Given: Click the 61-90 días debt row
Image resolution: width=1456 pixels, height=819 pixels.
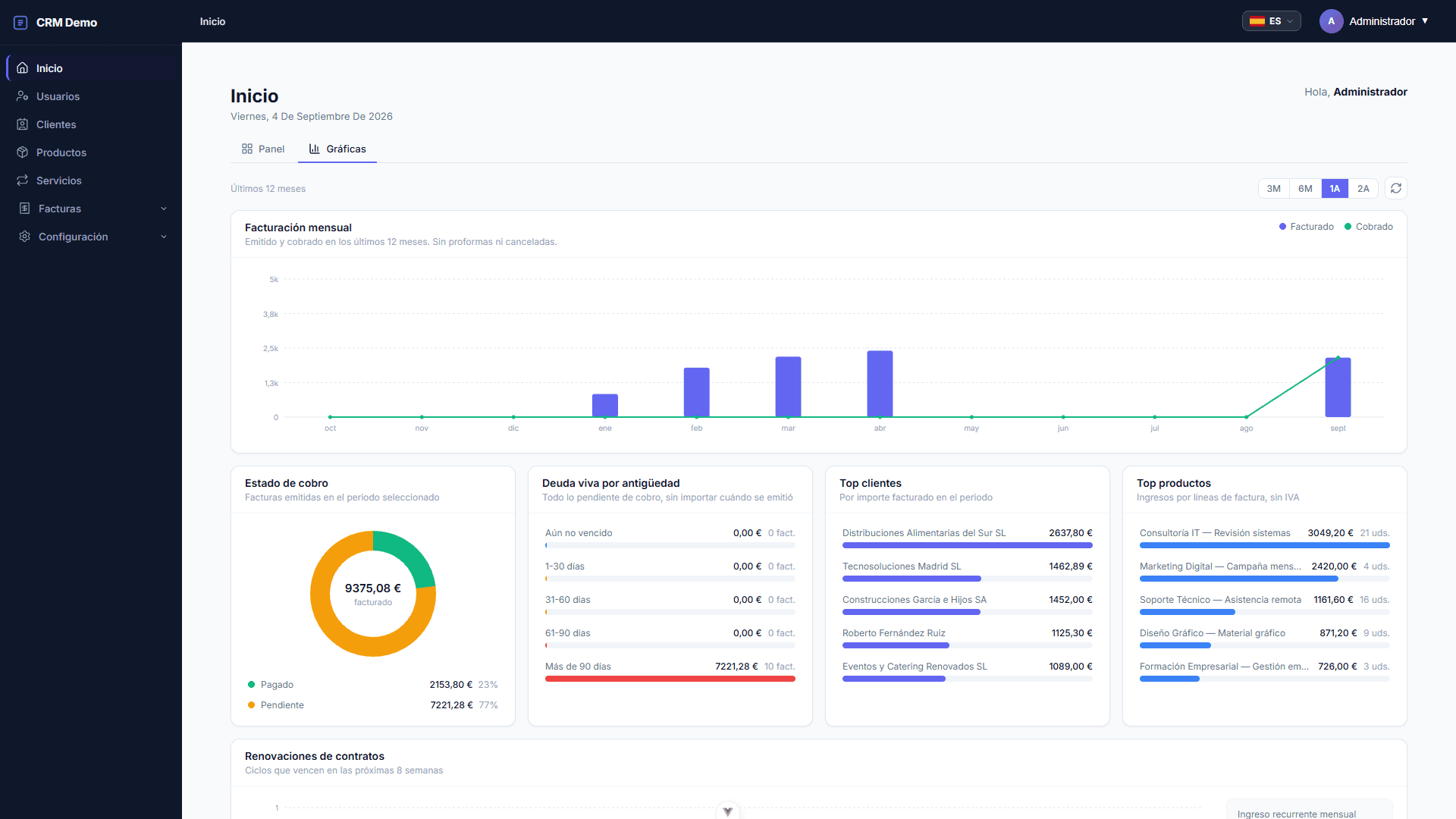Looking at the screenshot, I should click(670, 638).
